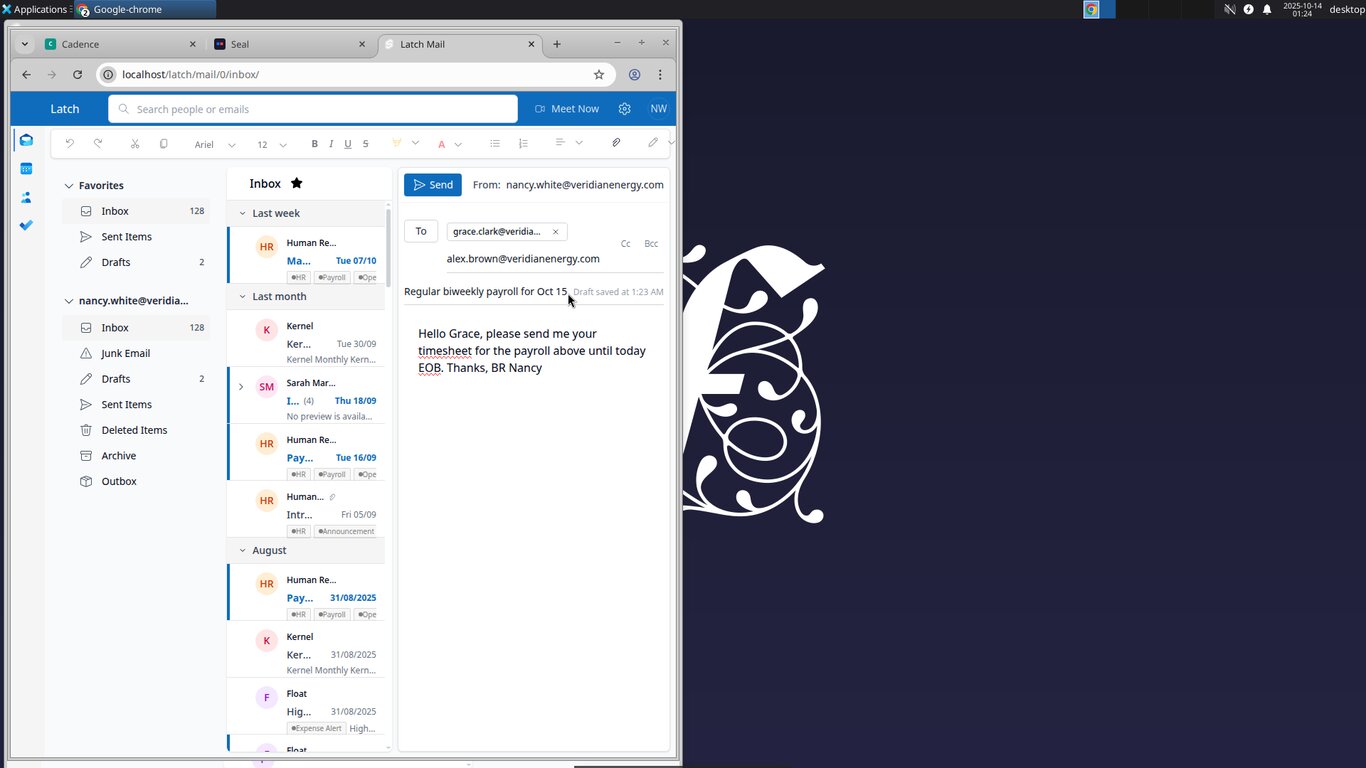Click the cut scissors icon
The width and height of the screenshot is (1366, 768).
[135, 144]
